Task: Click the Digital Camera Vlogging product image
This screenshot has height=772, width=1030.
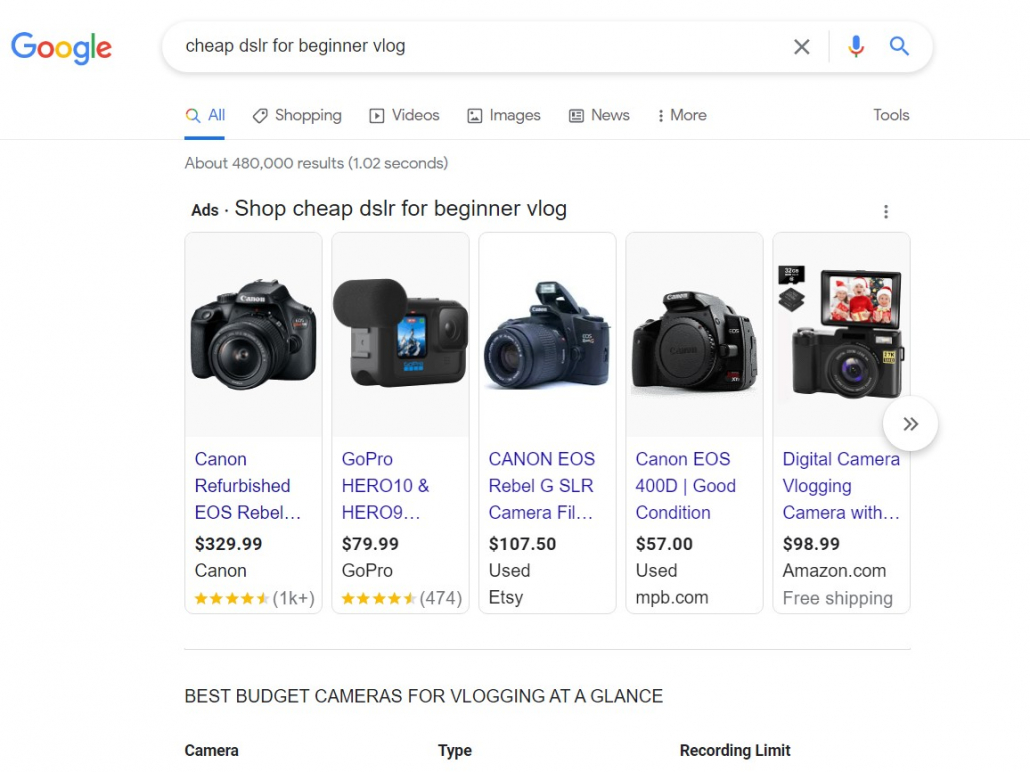Action: click(x=841, y=334)
